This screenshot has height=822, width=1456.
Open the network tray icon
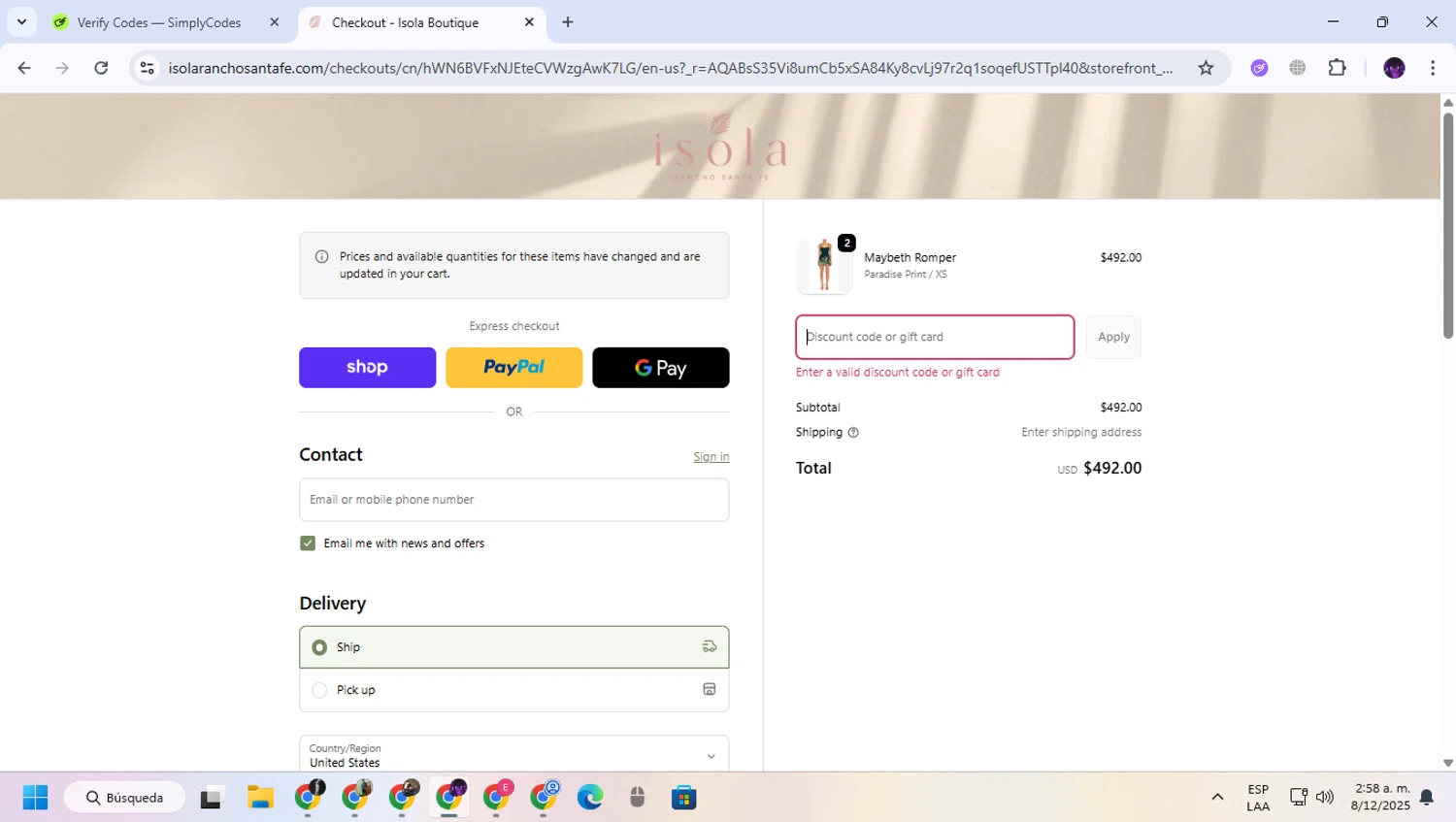click(1298, 798)
